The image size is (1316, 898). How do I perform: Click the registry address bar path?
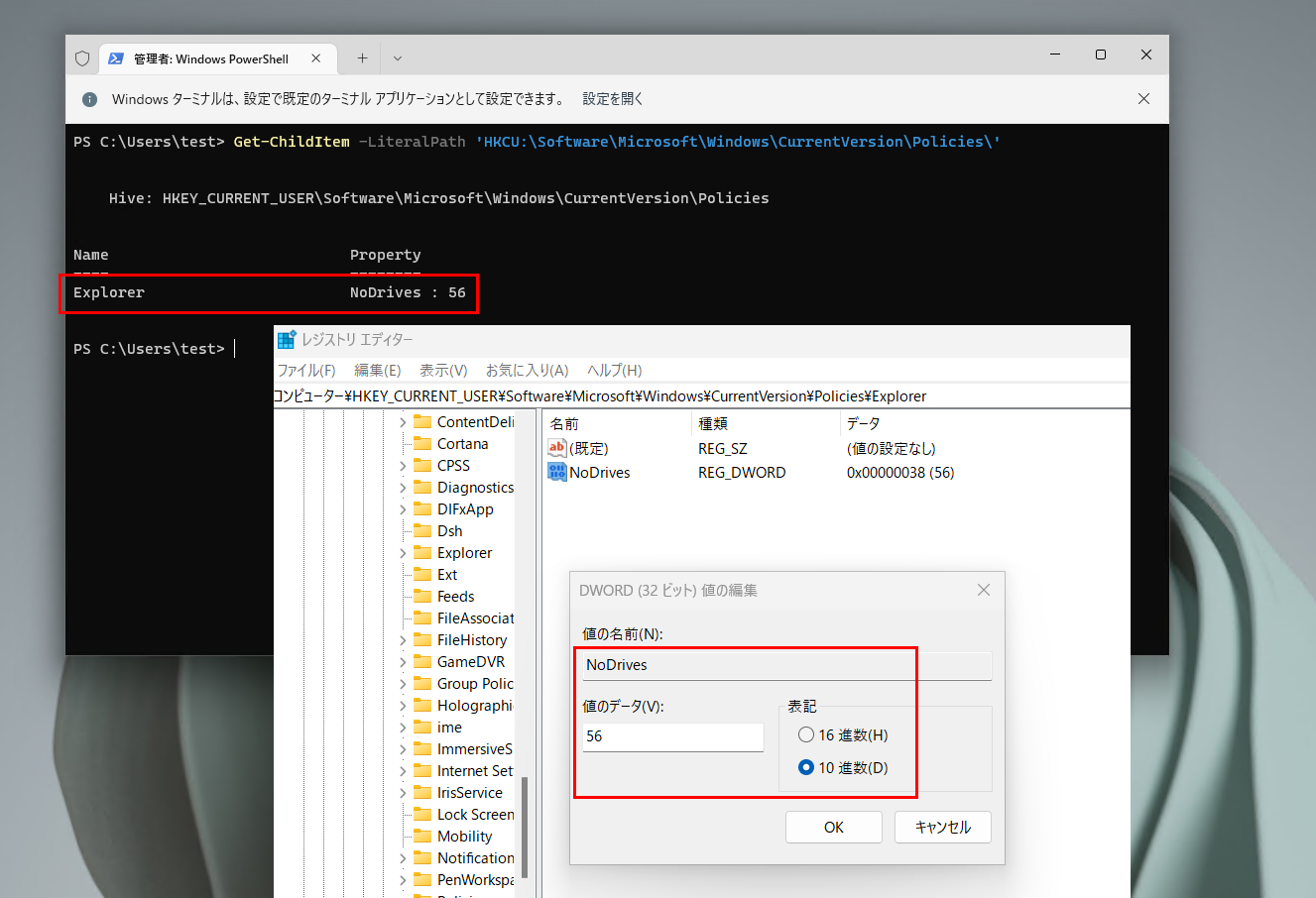[x=700, y=395]
